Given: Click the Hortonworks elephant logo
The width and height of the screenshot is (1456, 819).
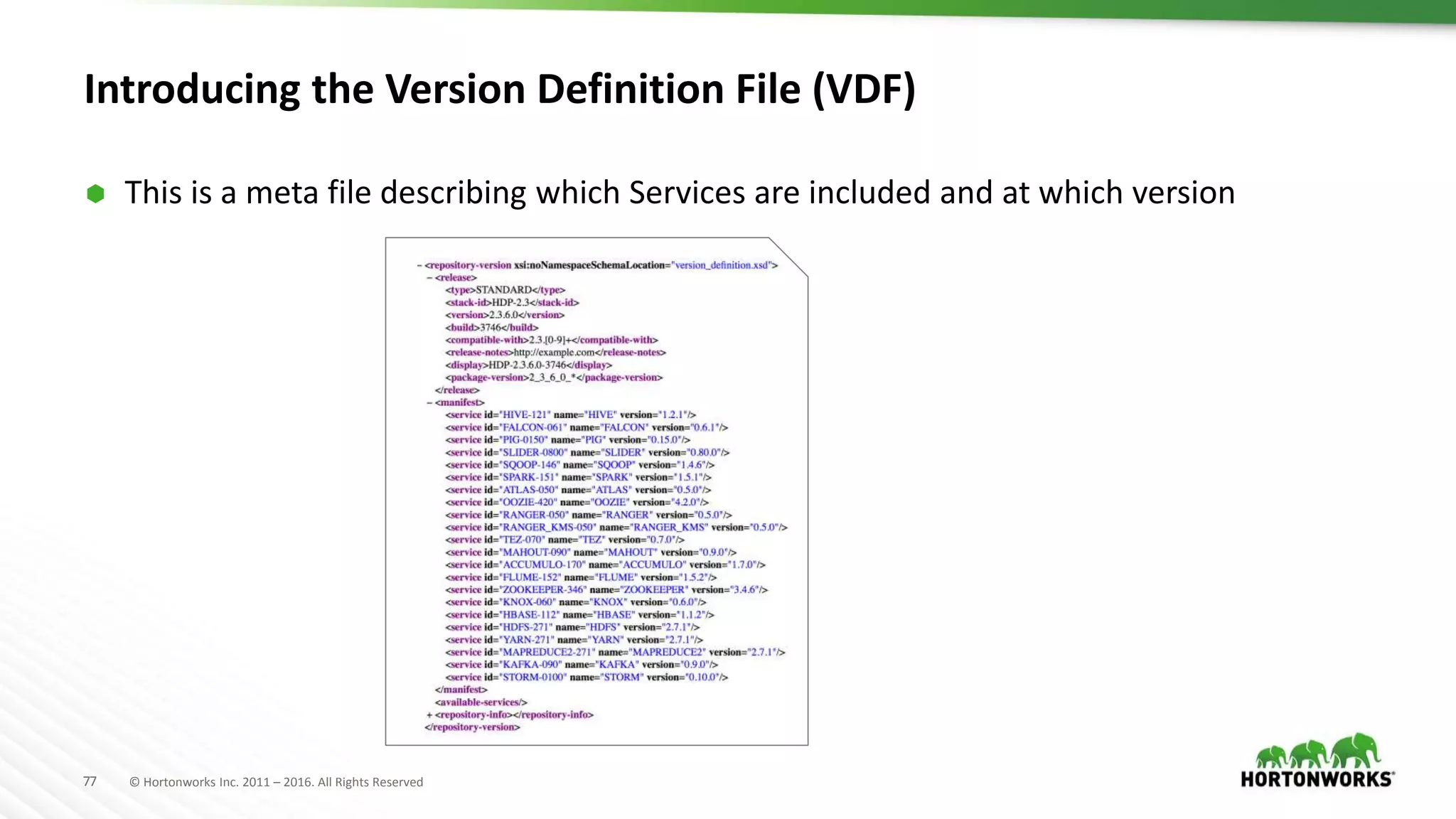Looking at the screenshot, I should pos(1317,760).
